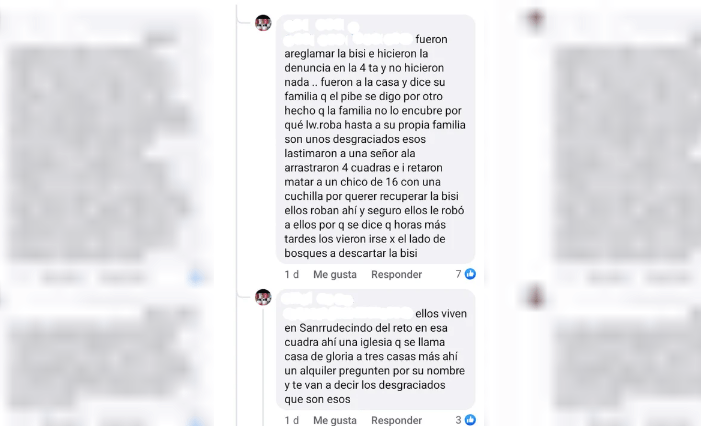Viewport: 701px width, 426px height.
Task: Click the blue thumbs-up icon beside 7
Action: (x=470, y=274)
